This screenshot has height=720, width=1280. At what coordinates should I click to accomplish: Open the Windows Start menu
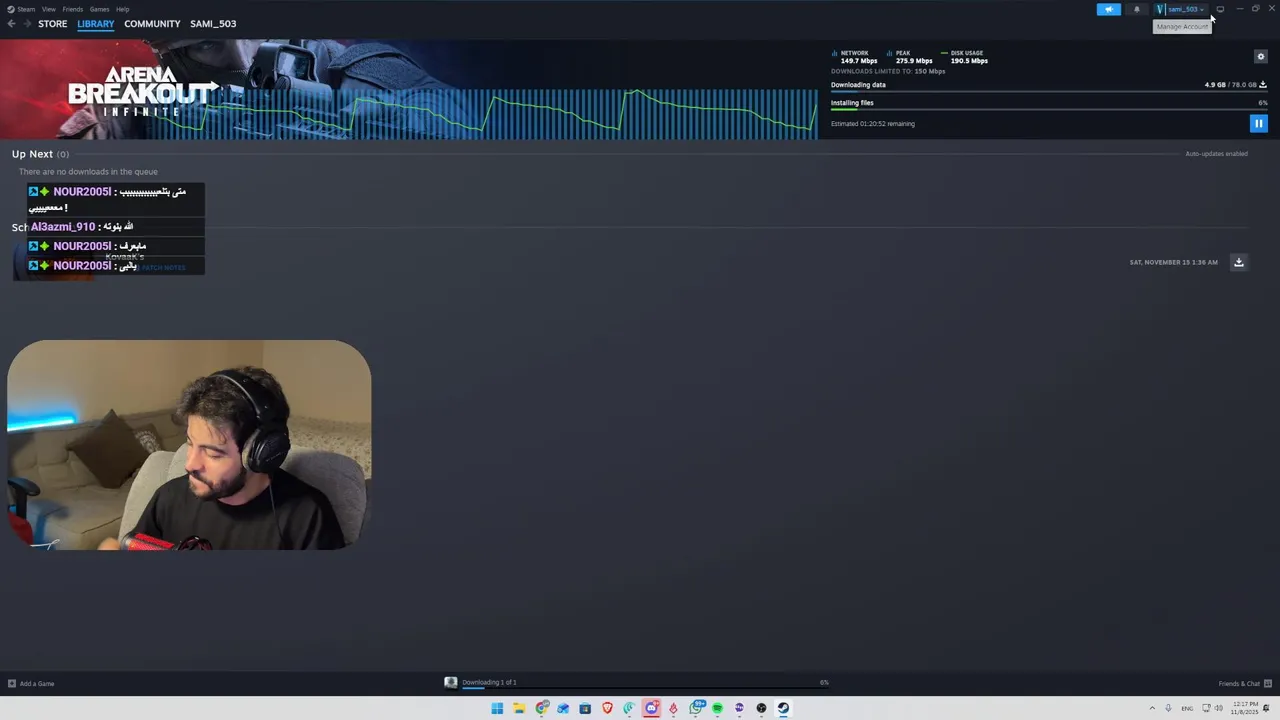(x=497, y=708)
